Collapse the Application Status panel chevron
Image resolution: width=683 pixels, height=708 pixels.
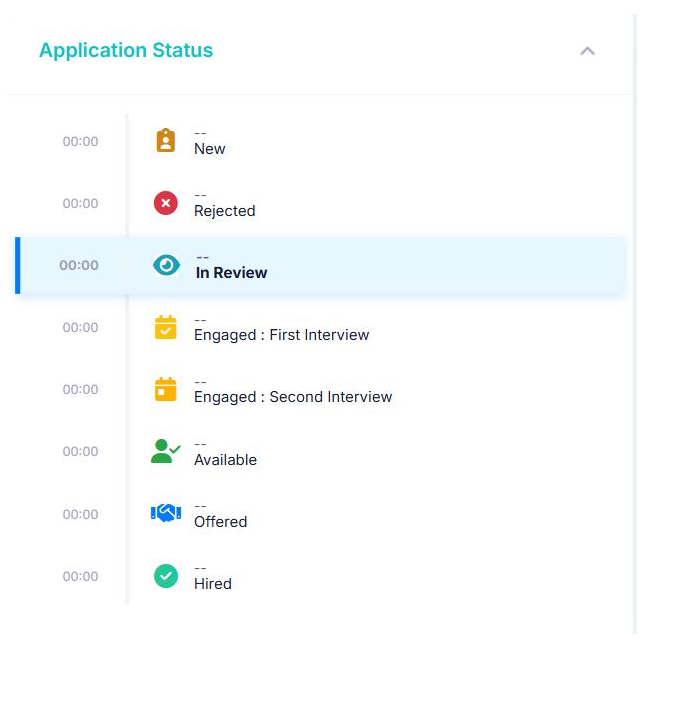pyautogui.click(x=587, y=51)
